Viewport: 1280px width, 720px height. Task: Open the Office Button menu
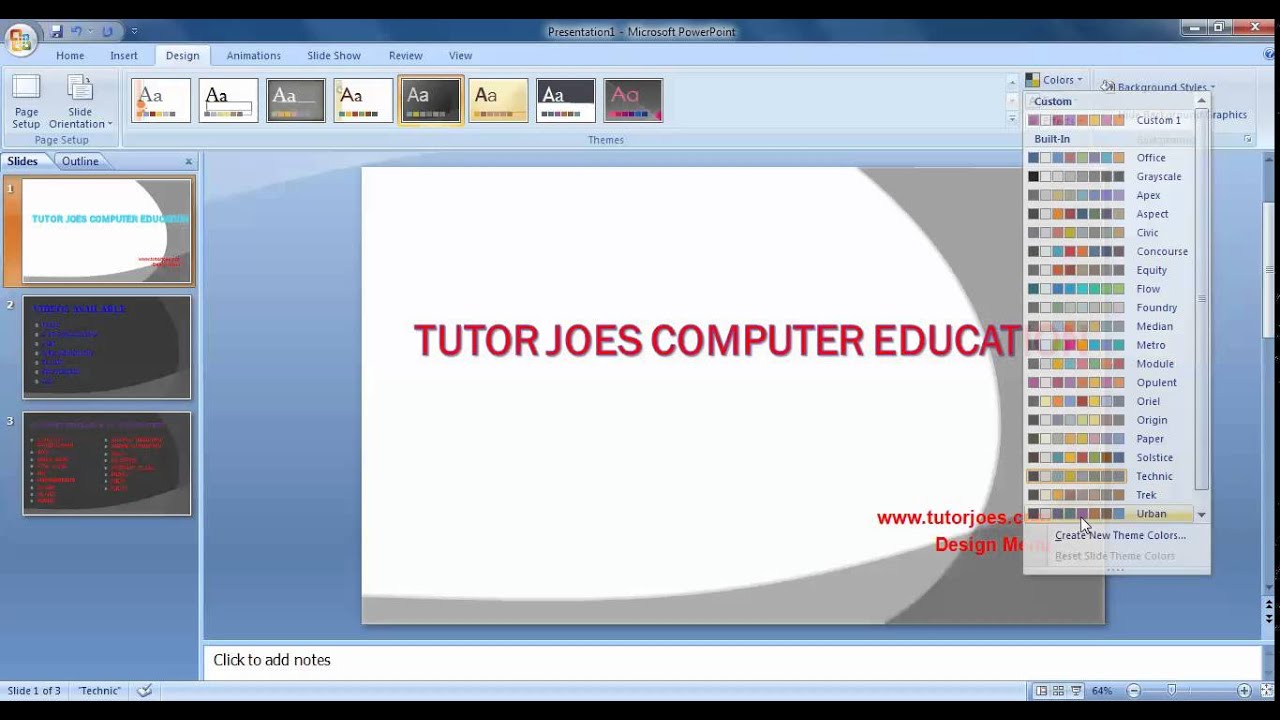point(20,39)
